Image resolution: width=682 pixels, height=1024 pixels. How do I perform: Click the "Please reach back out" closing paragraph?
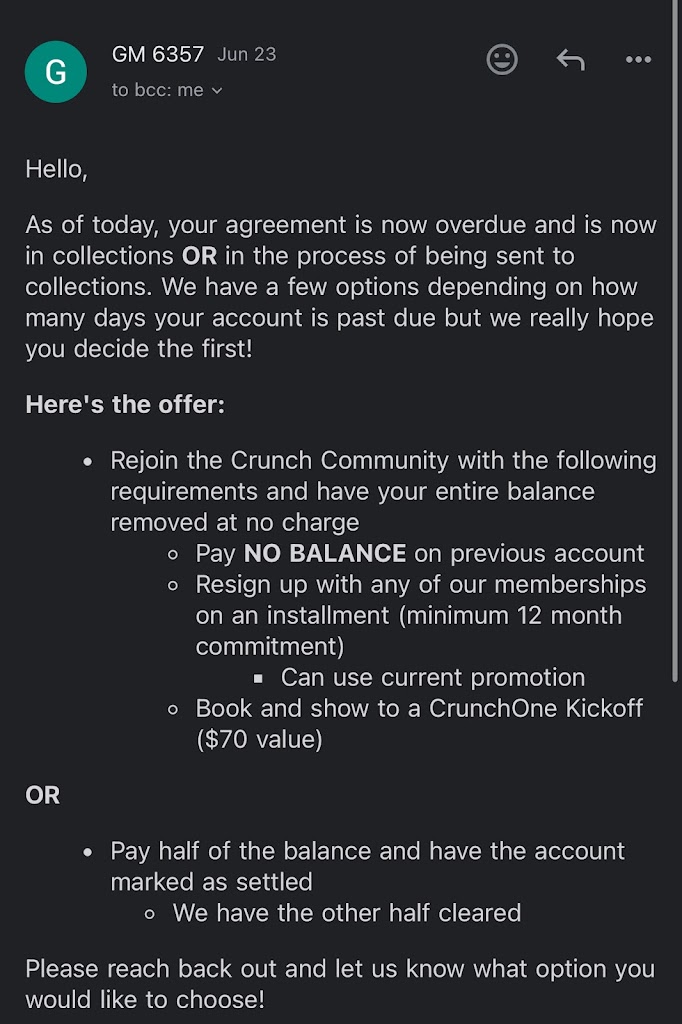(x=340, y=969)
